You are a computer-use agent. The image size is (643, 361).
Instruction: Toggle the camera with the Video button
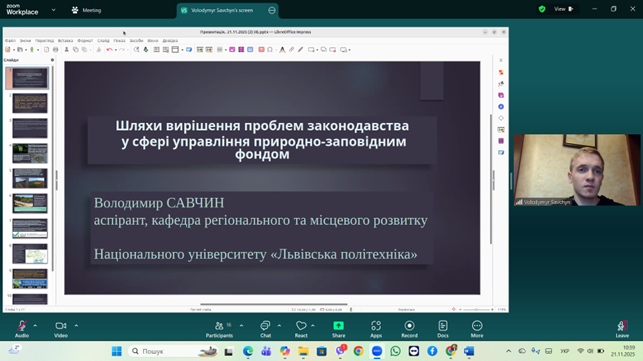[x=61, y=329]
